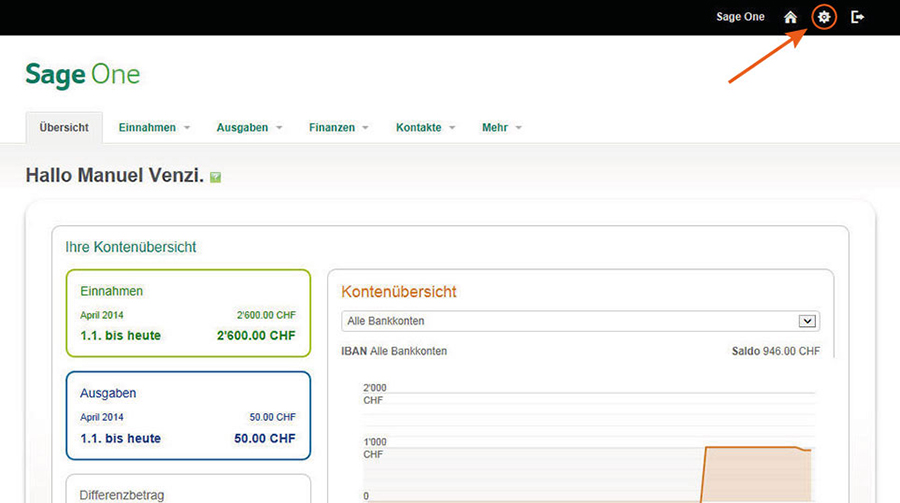900x503 pixels.
Task: Expand the arrow next to Kontakte
Action: [x=452, y=127]
